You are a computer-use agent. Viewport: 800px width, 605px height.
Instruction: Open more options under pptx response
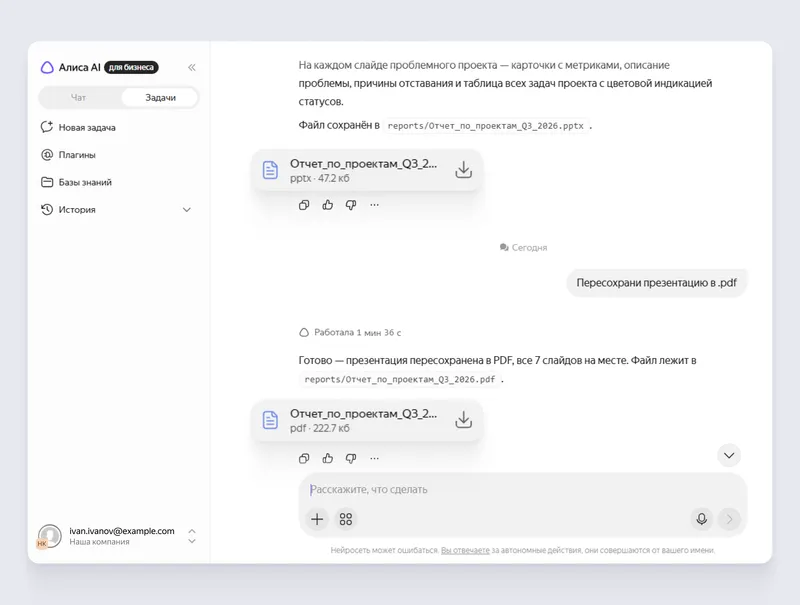374,205
